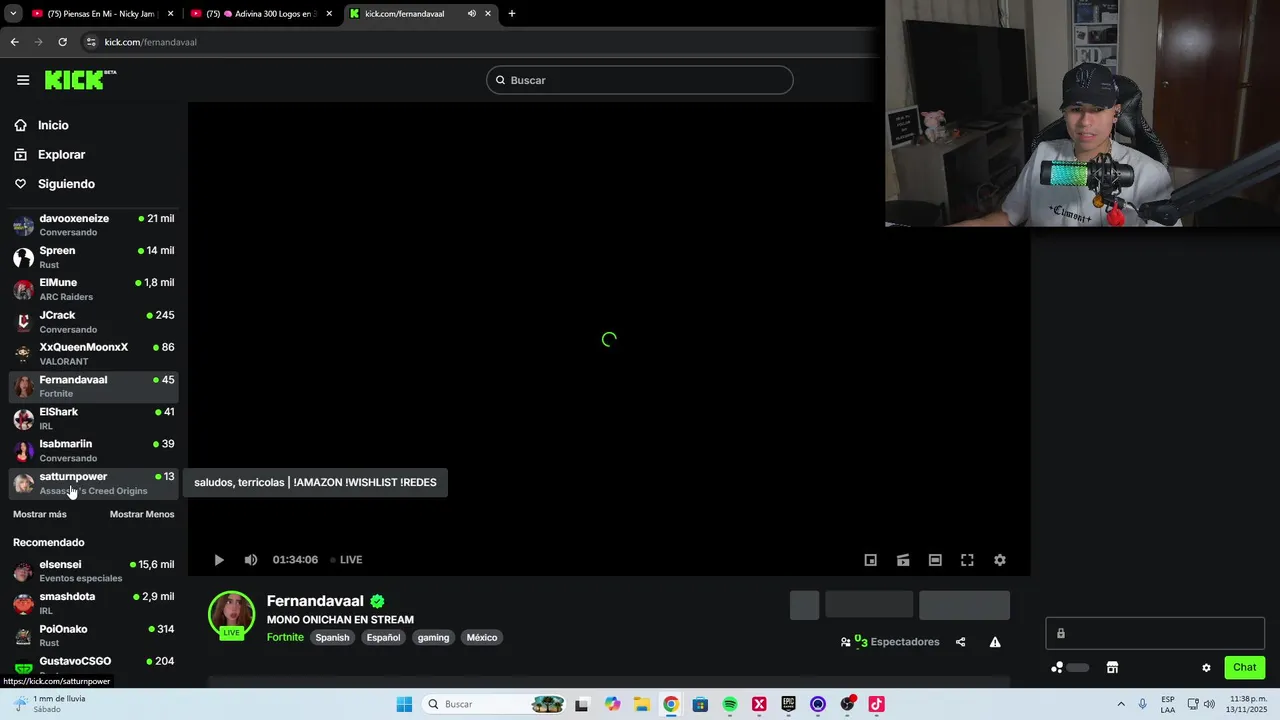Open Spotify from the taskbar

(x=730, y=704)
